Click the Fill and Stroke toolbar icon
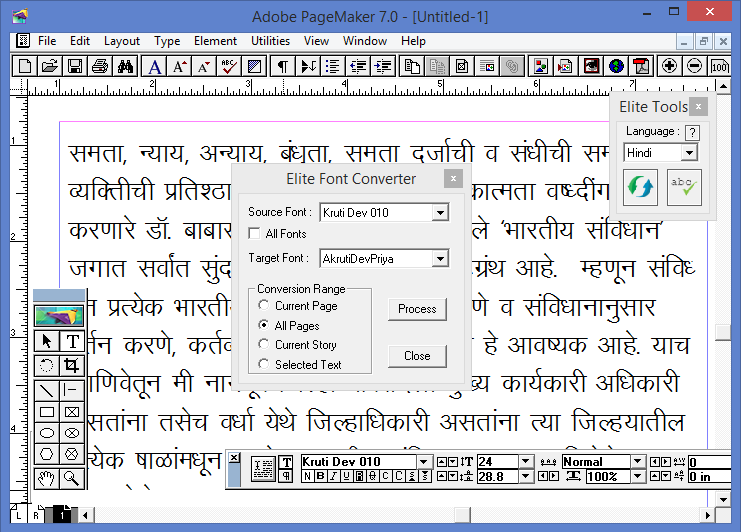The width and height of the screenshot is (741, 532). (x=254, y=67)
